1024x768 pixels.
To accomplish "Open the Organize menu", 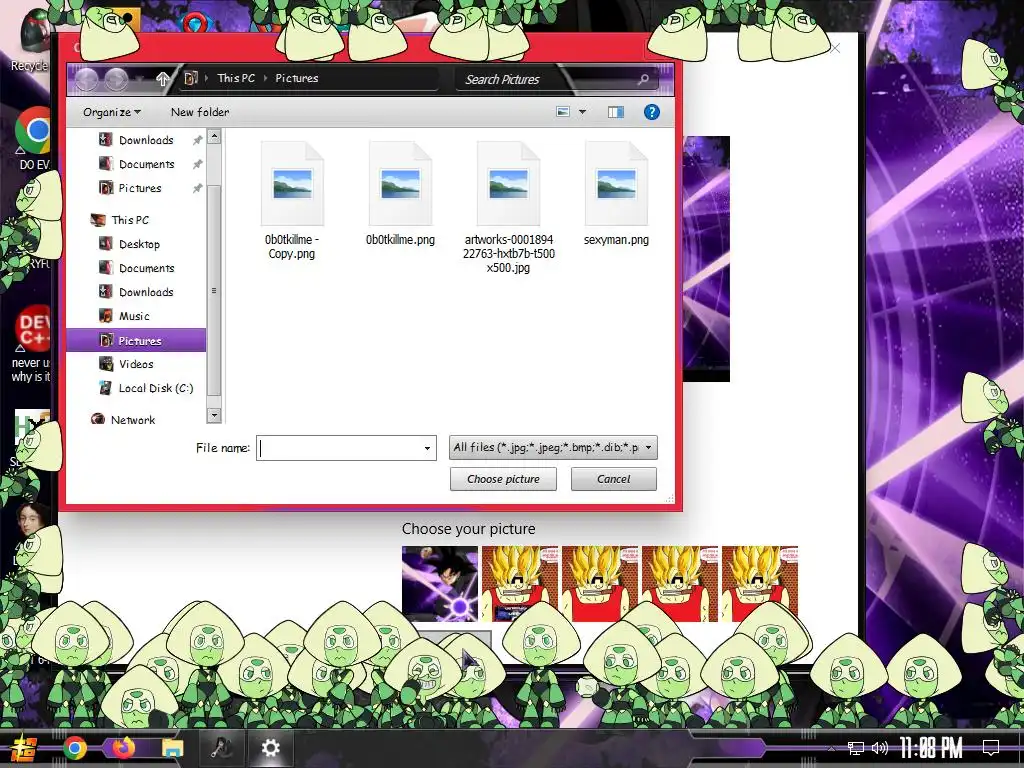I will (112, 112).
